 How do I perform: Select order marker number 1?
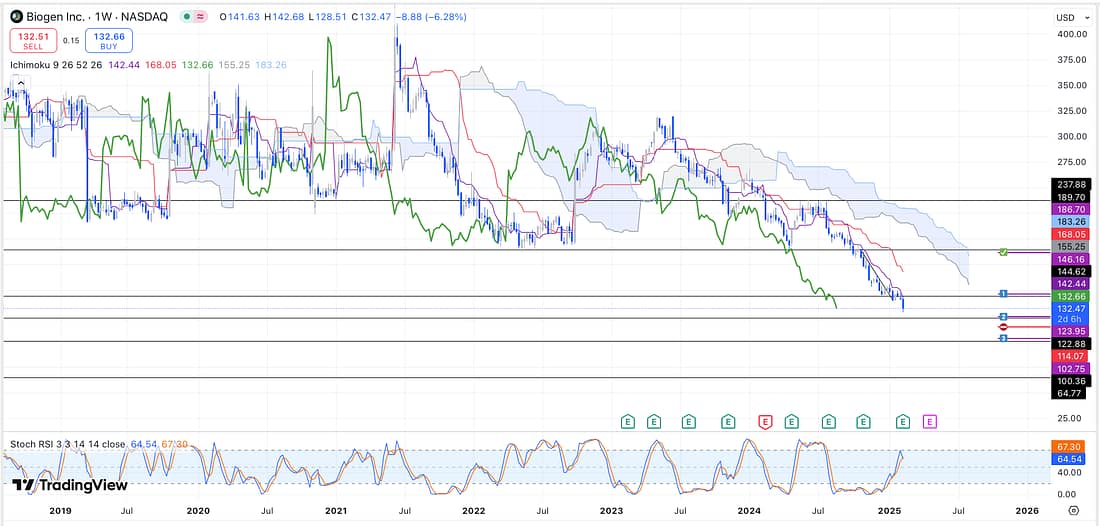1003,293
